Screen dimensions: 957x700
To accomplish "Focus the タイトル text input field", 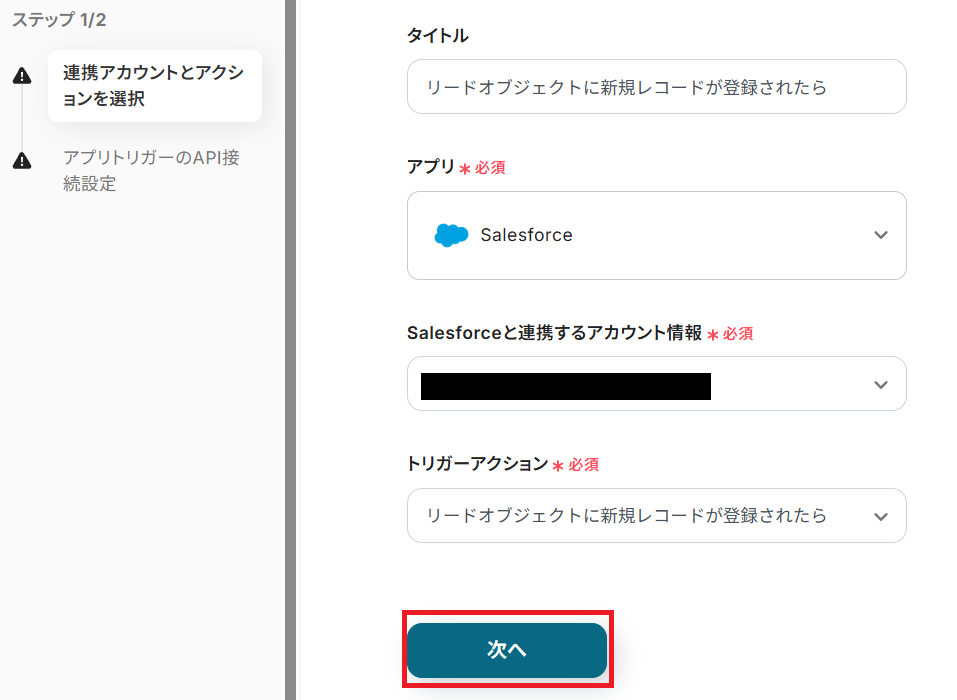I will point(656,87).
